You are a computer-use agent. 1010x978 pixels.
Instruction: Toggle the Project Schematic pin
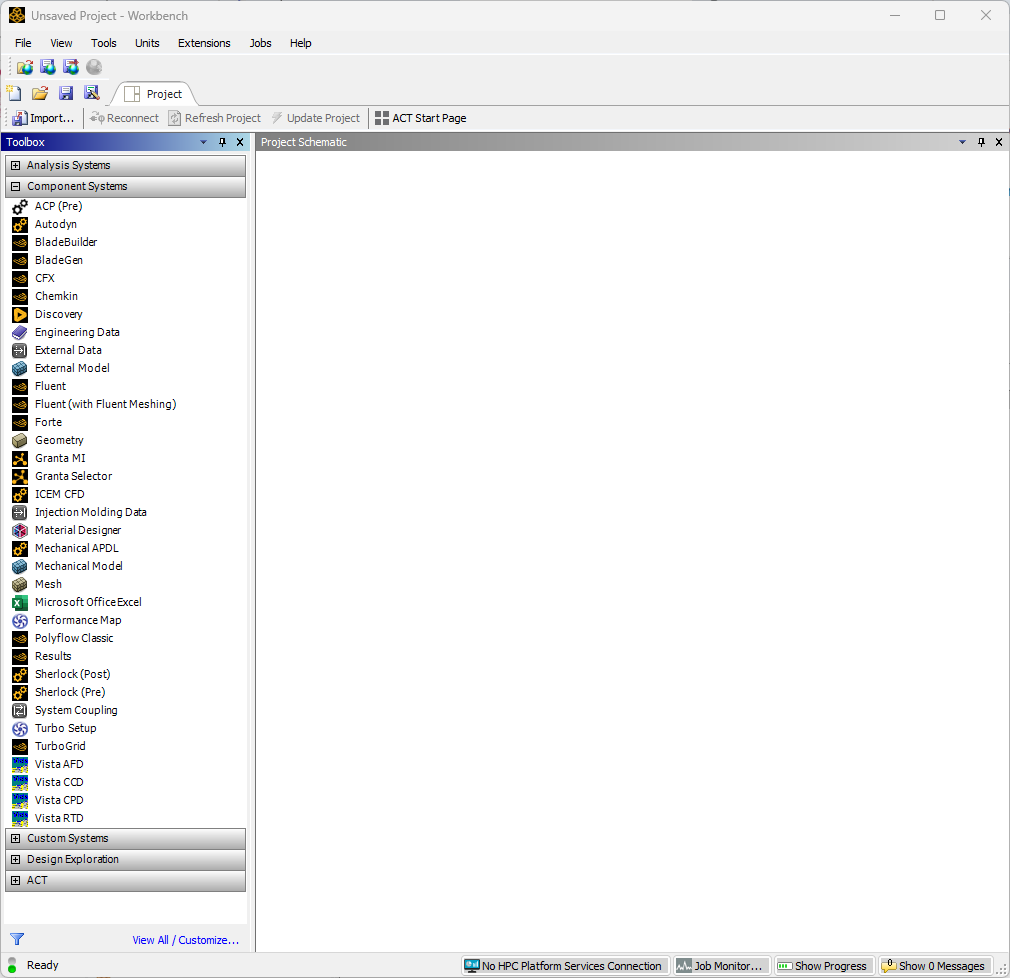981,142
